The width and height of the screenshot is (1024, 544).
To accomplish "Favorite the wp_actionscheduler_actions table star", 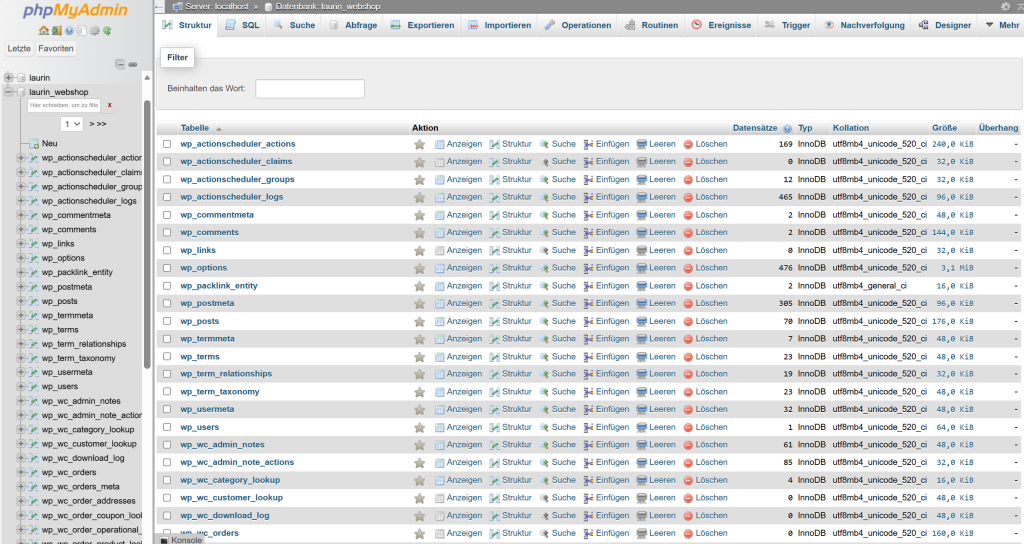I will [x=419, y=144].
